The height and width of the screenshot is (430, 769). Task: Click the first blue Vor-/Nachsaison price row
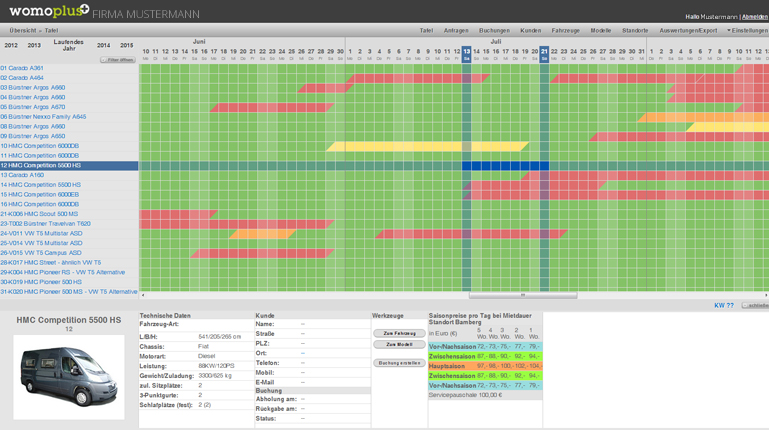(x=486, y=347)
